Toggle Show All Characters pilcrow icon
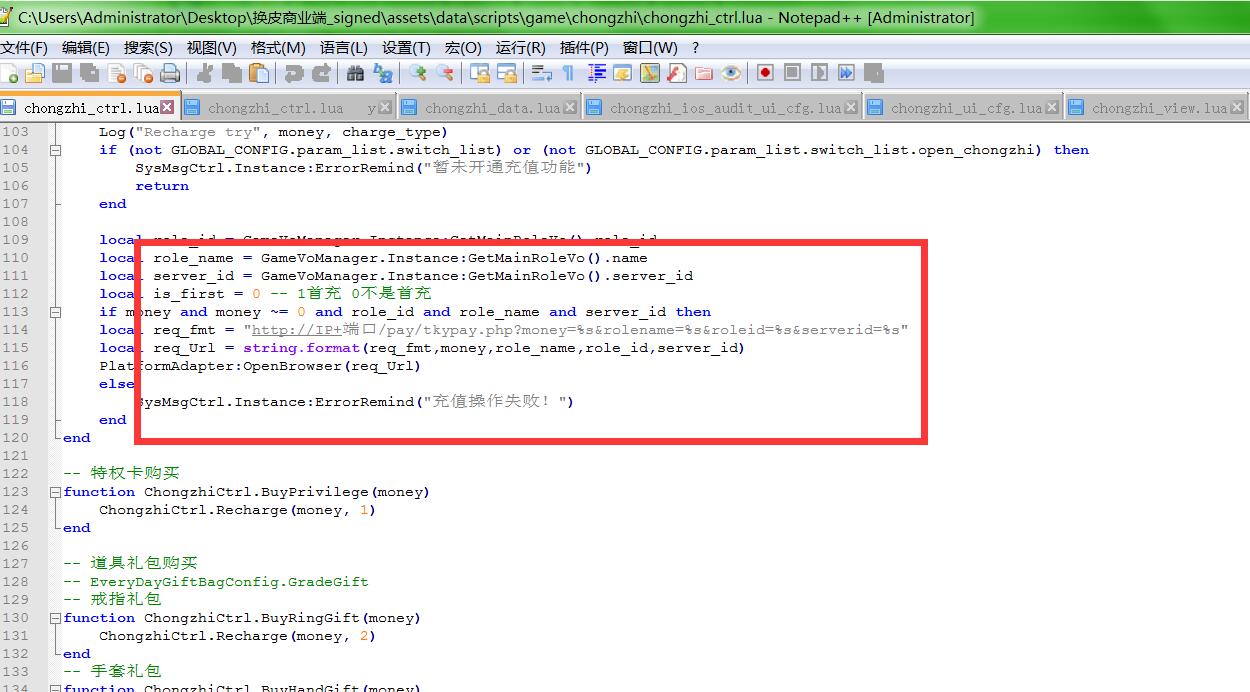Viewport: 1250px width, 692px height. [568, 73]
